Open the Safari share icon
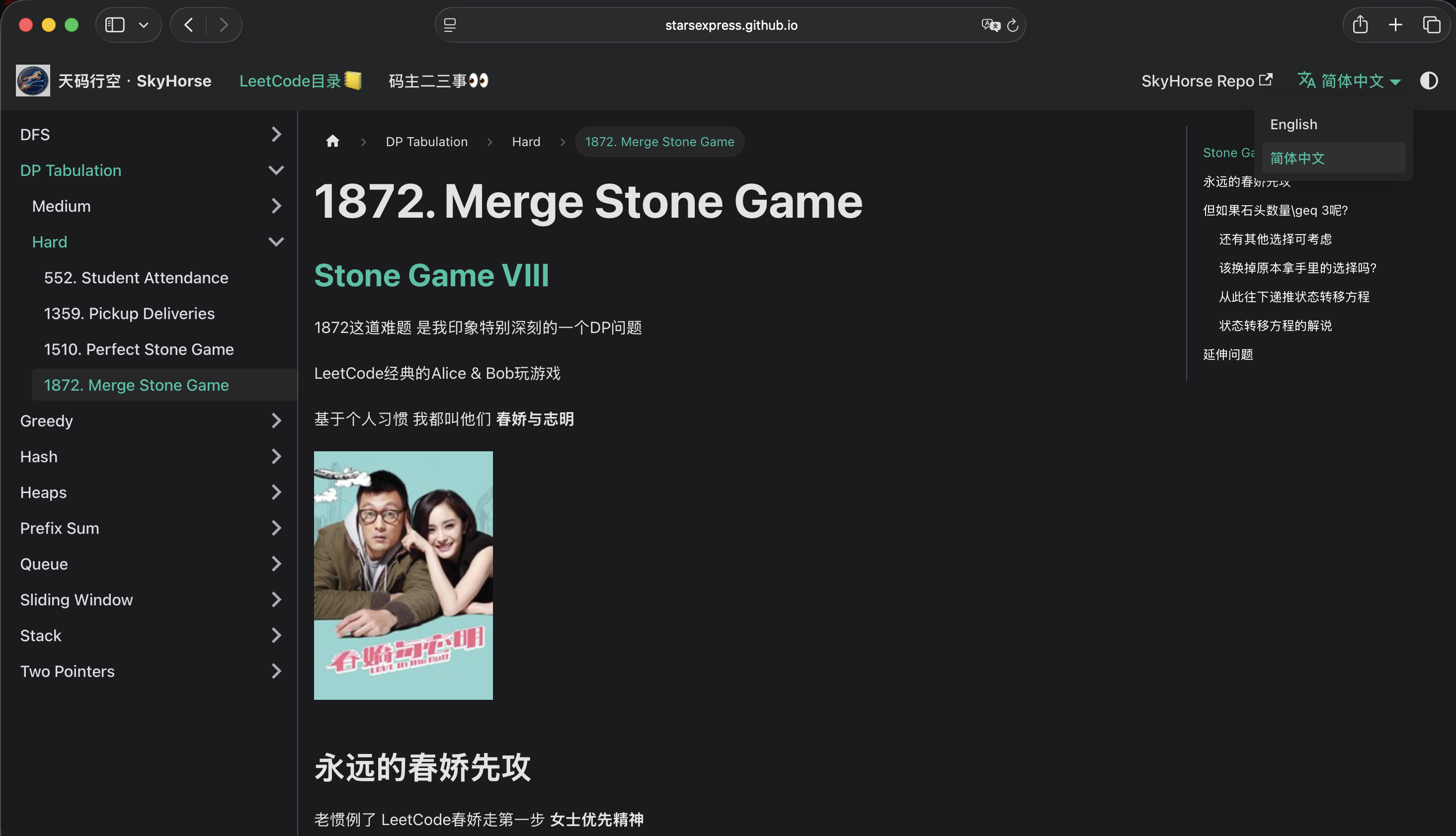The width and height of the screenshot is (1456, 836). point(1360,25)
